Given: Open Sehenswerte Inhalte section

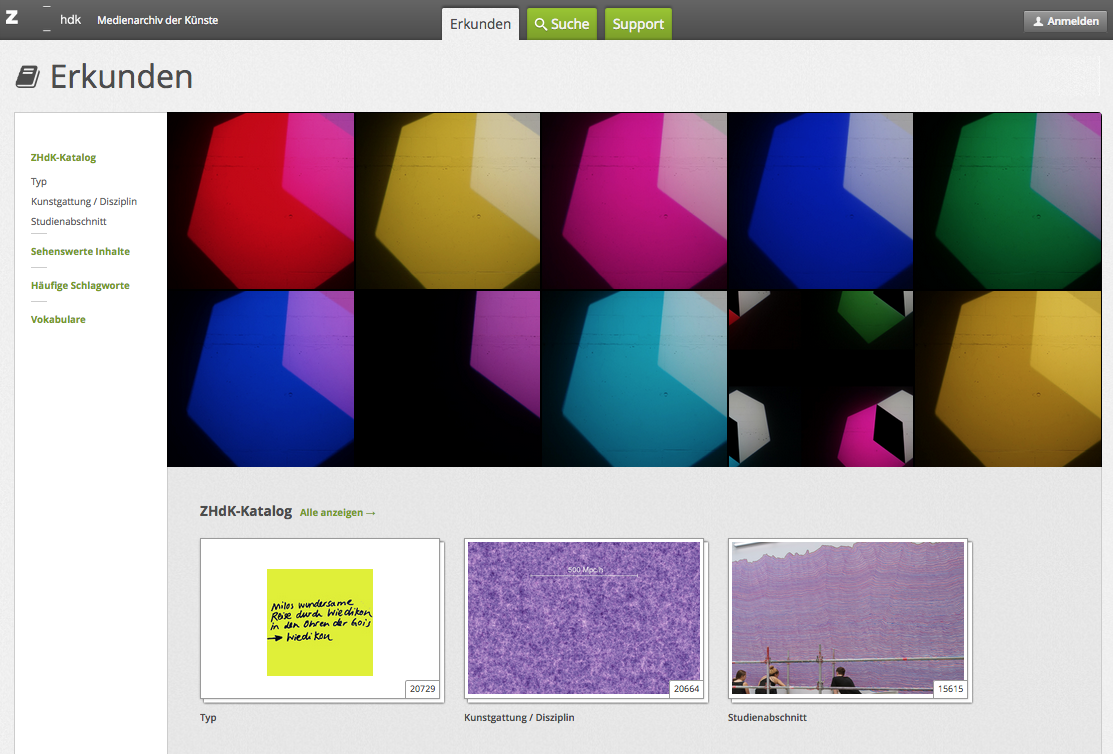Looking at the screenshot, I should point(80,252).
